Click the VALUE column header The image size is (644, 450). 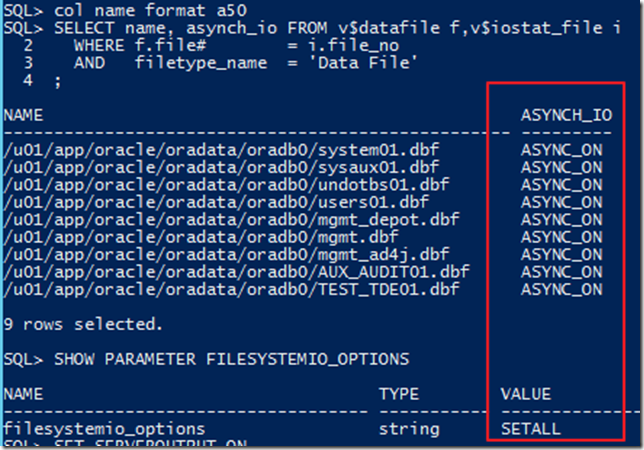(x=524, y=394)
